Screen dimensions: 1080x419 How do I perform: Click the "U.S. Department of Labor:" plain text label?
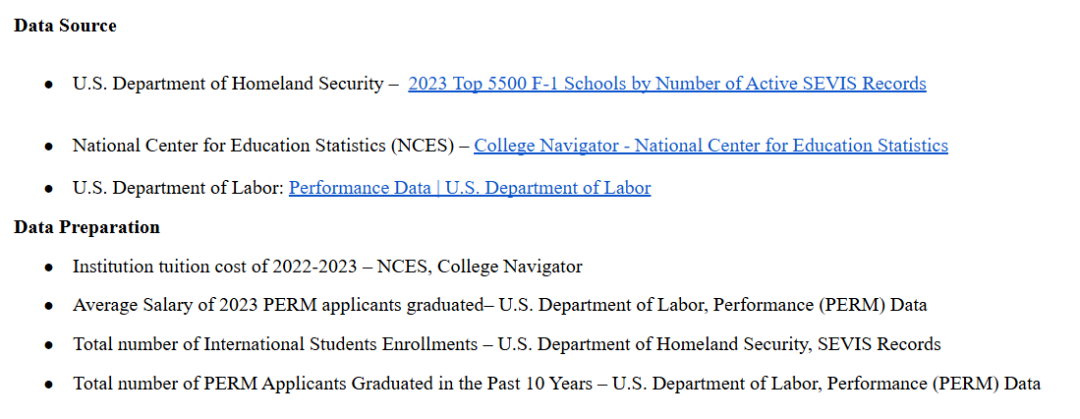coord(178,188)
